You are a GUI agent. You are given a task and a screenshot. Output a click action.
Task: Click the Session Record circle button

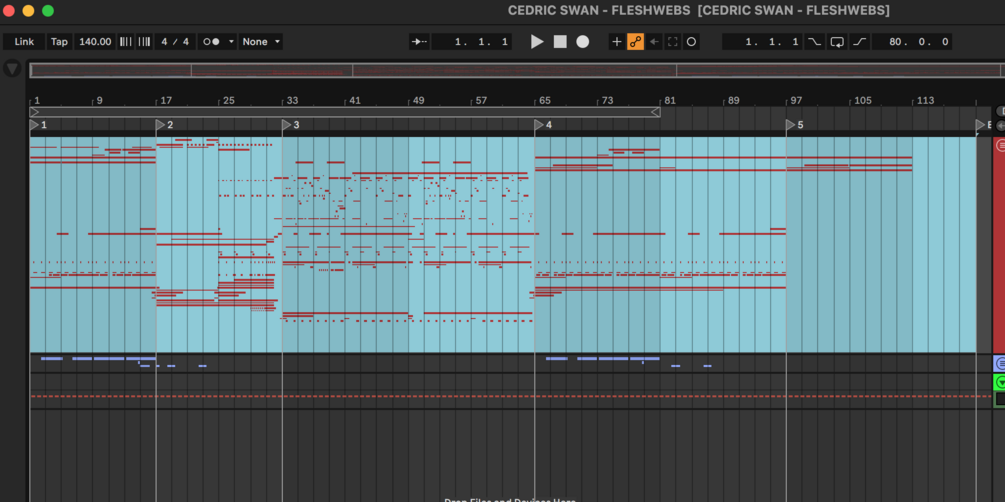click(x=691, y=42)
